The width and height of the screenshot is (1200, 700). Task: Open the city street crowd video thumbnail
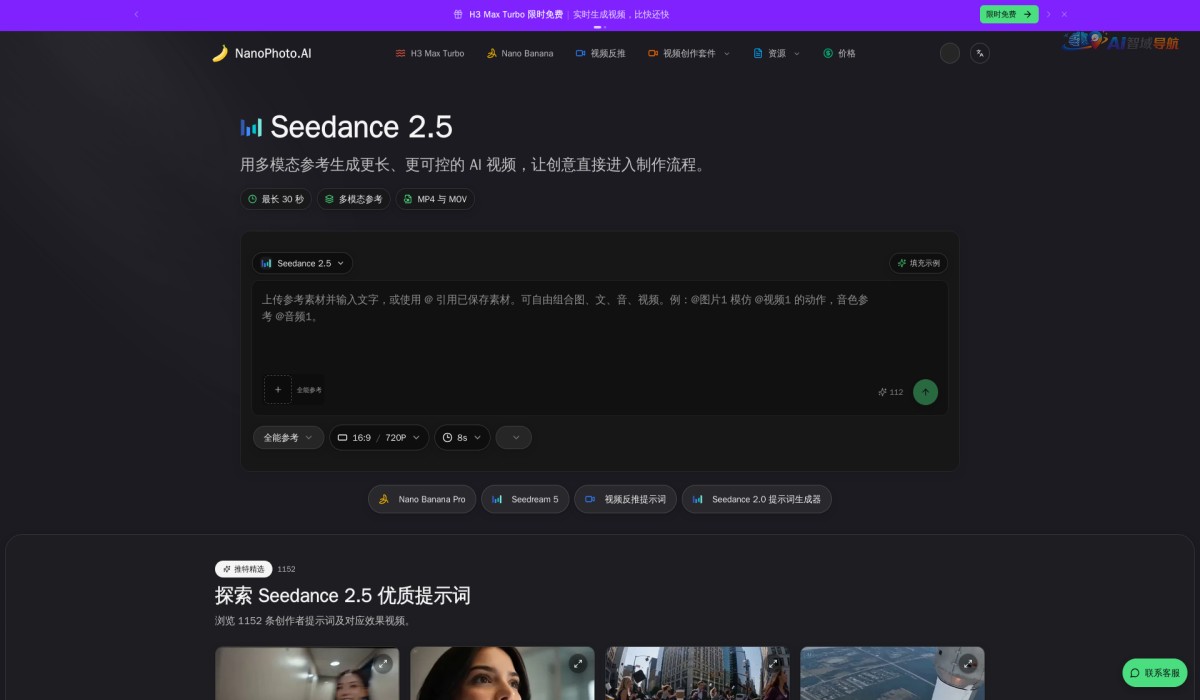coord(697,674)
